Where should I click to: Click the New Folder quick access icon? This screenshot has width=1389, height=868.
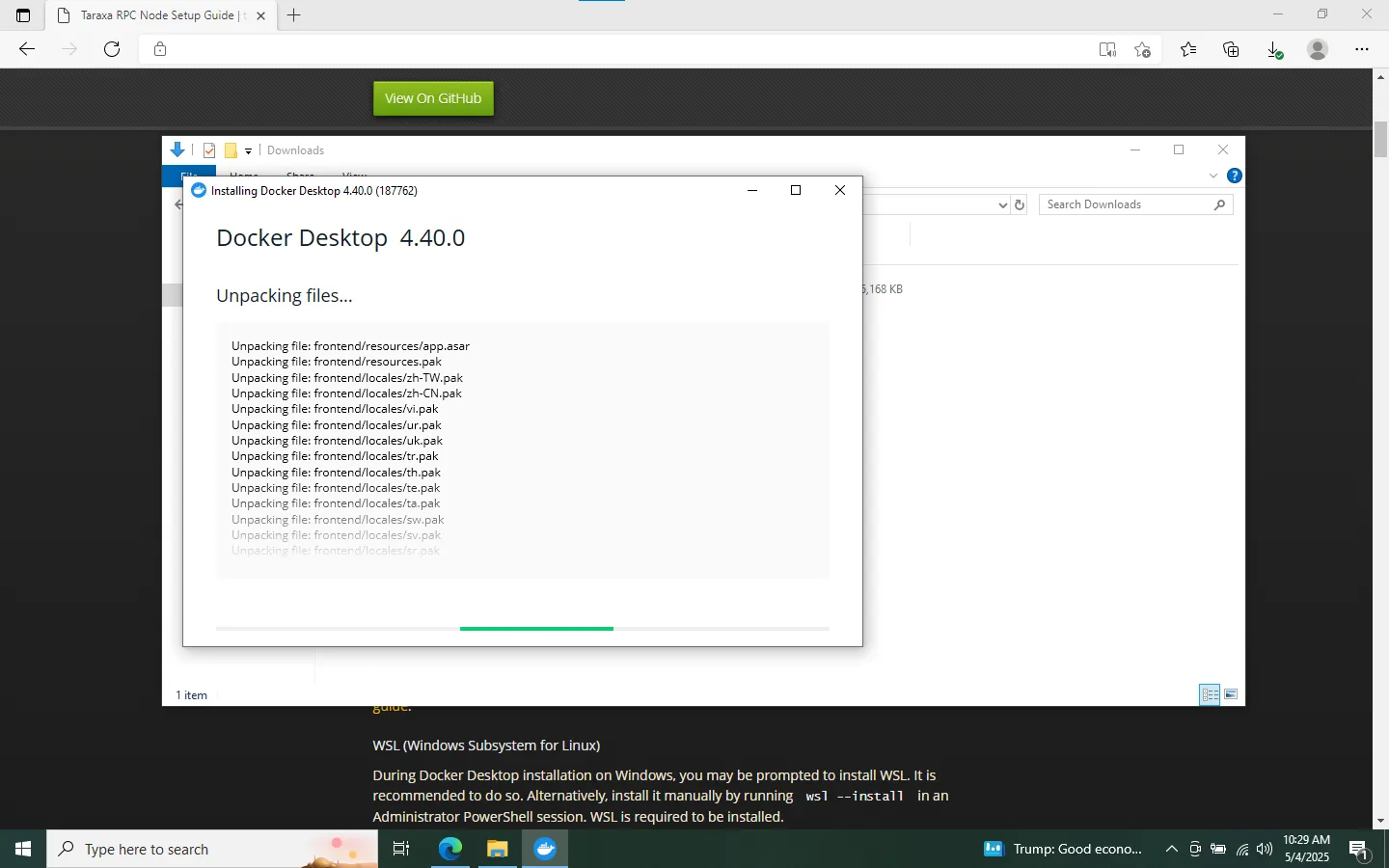pyautogui.click(x=231, y=149)
